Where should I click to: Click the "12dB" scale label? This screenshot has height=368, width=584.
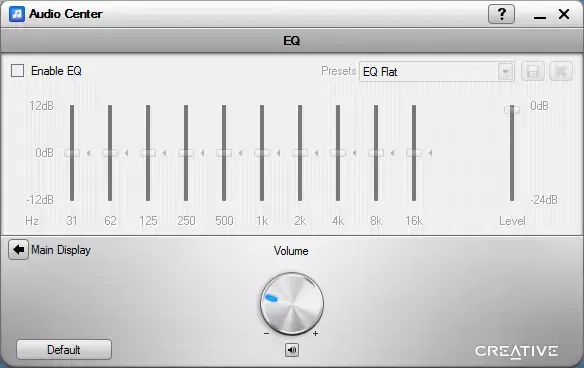coord(41,106)
